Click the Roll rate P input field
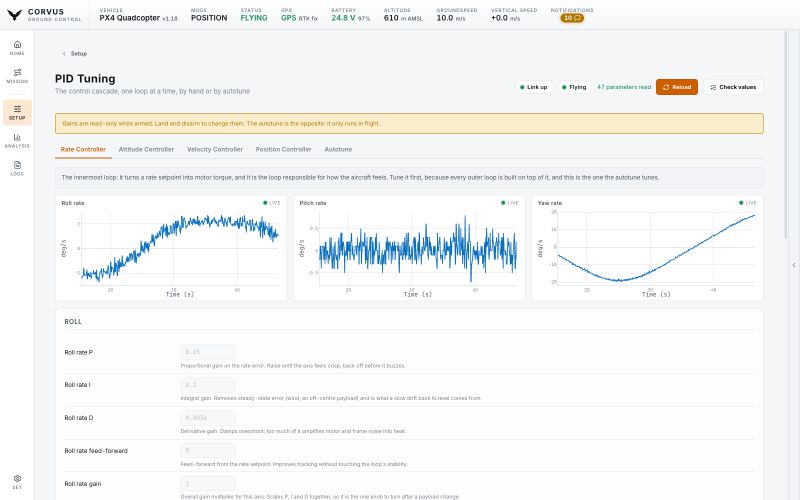800x500 pixels. coord(208,352)
